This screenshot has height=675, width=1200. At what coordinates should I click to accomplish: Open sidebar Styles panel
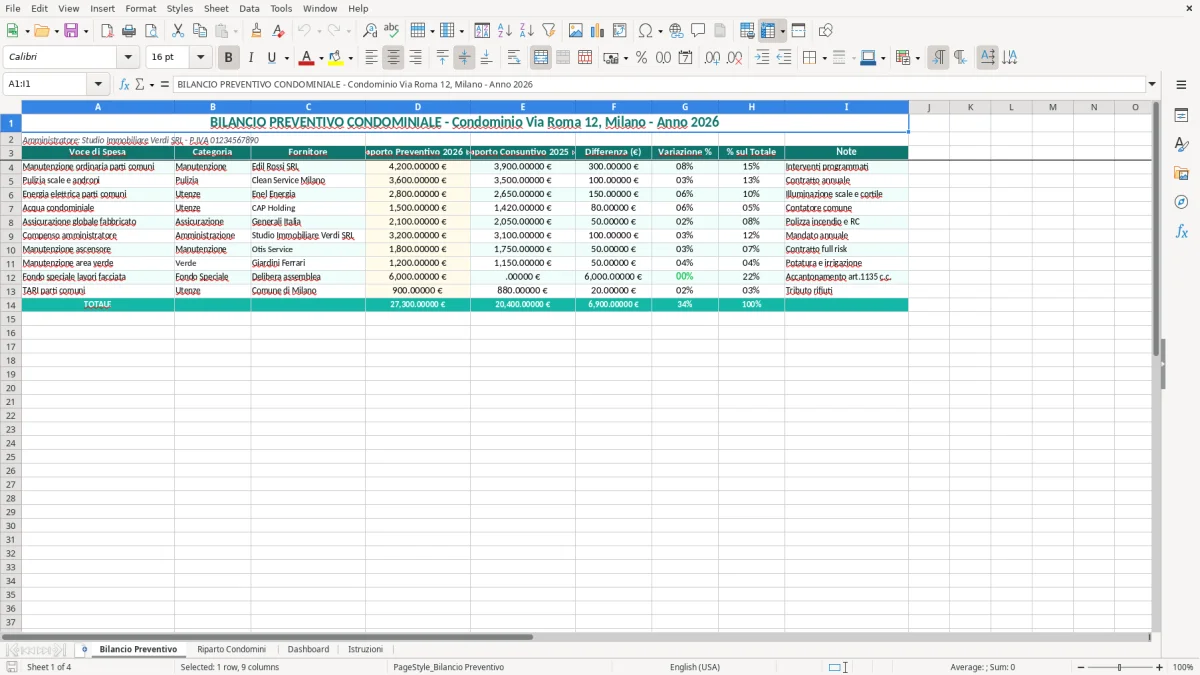[1181, 145]
